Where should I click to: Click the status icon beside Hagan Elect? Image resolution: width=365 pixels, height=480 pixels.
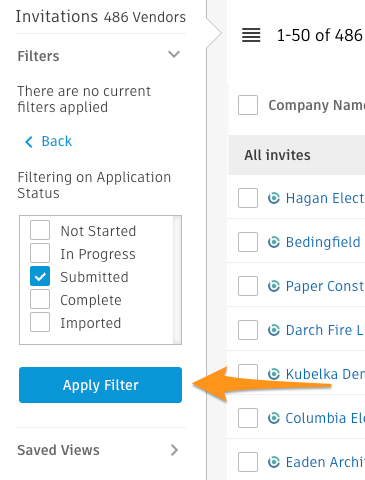274,198
